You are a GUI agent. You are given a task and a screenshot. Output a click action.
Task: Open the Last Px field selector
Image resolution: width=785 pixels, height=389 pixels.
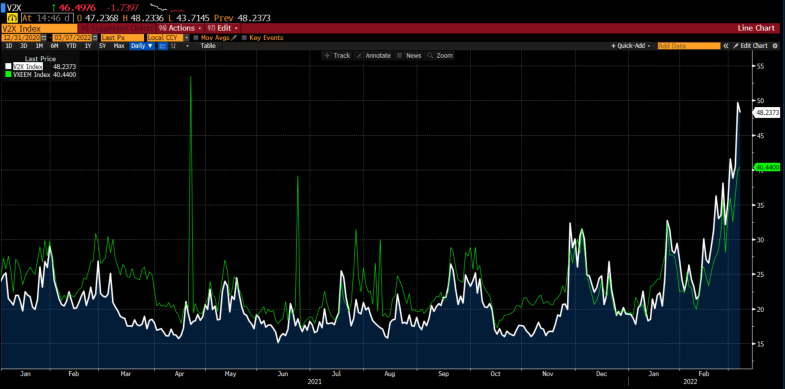pos(122,38)
